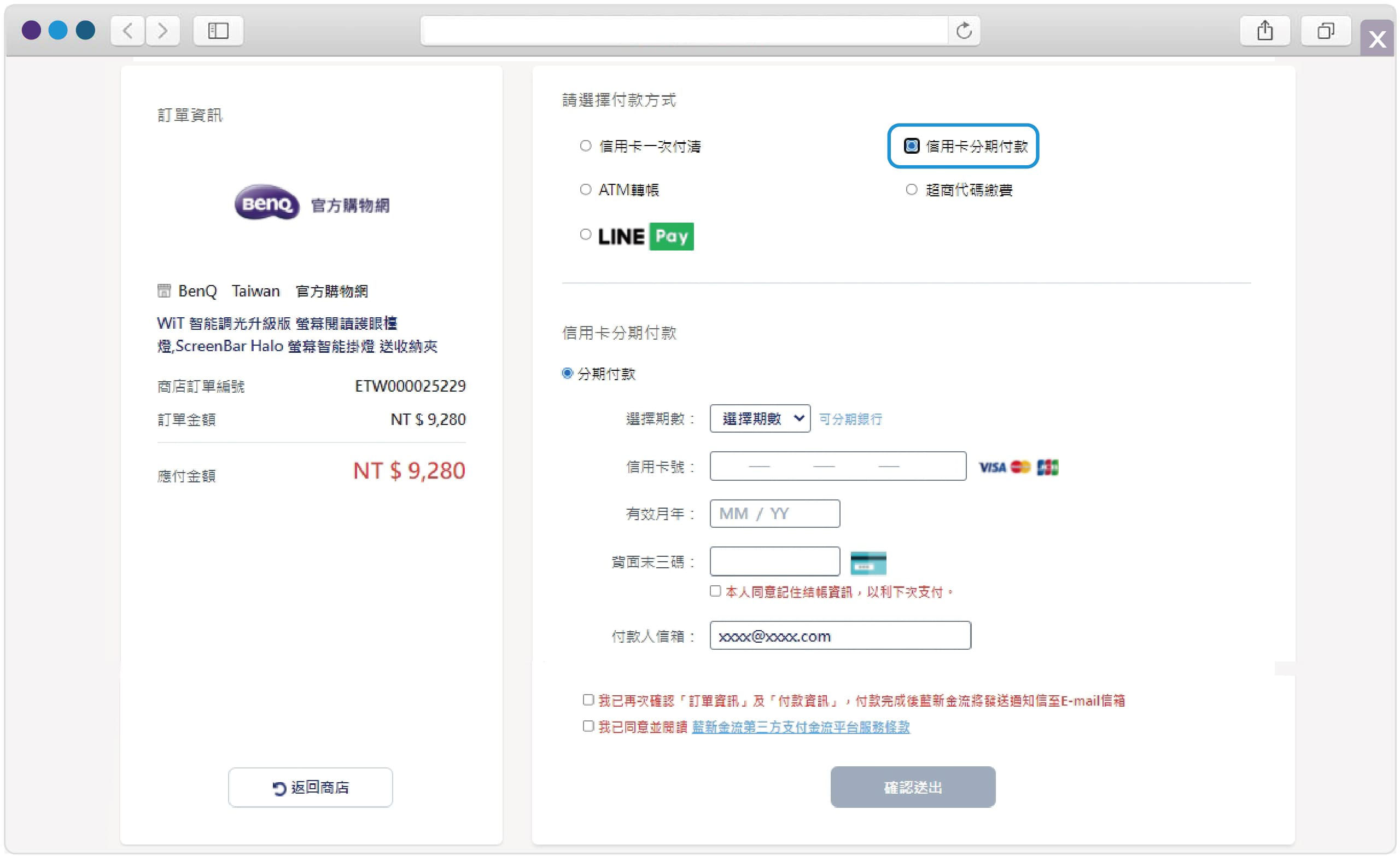The height and width of the screenshot is (856, 1400).
Task: Toggle the browser sidebar icon
Action: pos(218,30)
